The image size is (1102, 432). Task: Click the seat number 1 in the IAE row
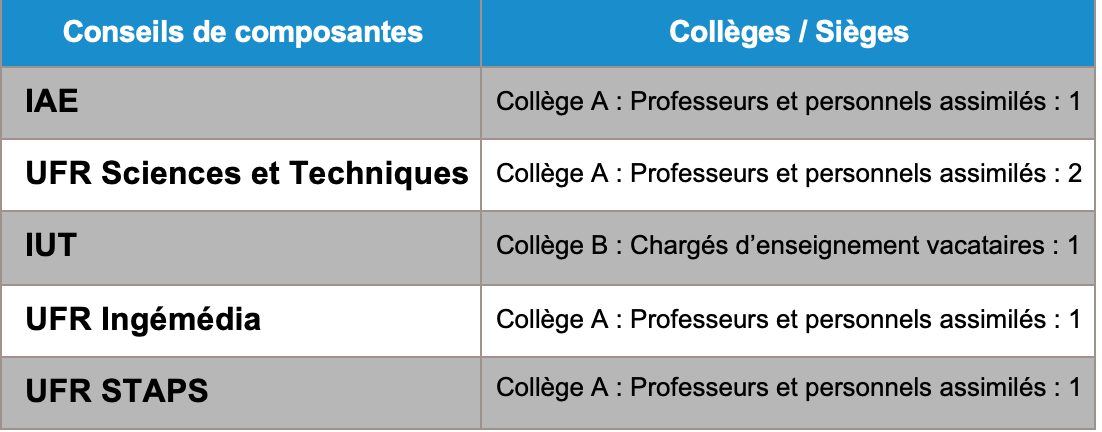point(1074,102)
